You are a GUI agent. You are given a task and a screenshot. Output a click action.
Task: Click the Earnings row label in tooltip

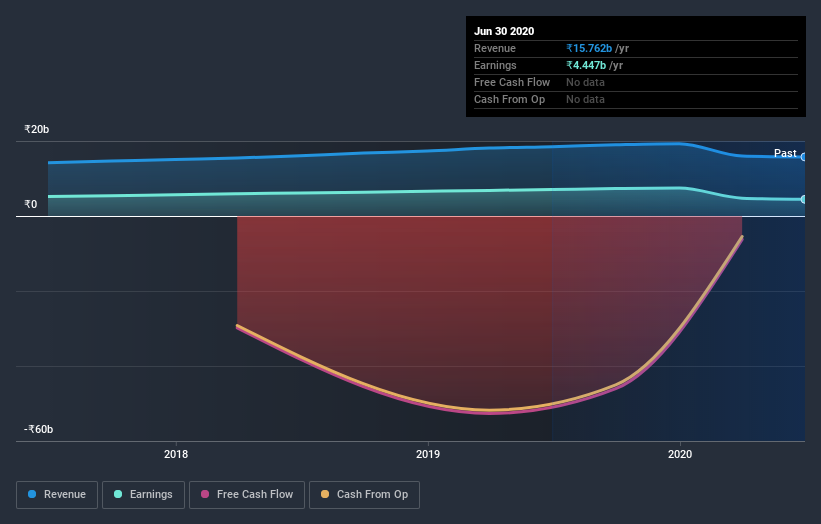pos(495,65)
